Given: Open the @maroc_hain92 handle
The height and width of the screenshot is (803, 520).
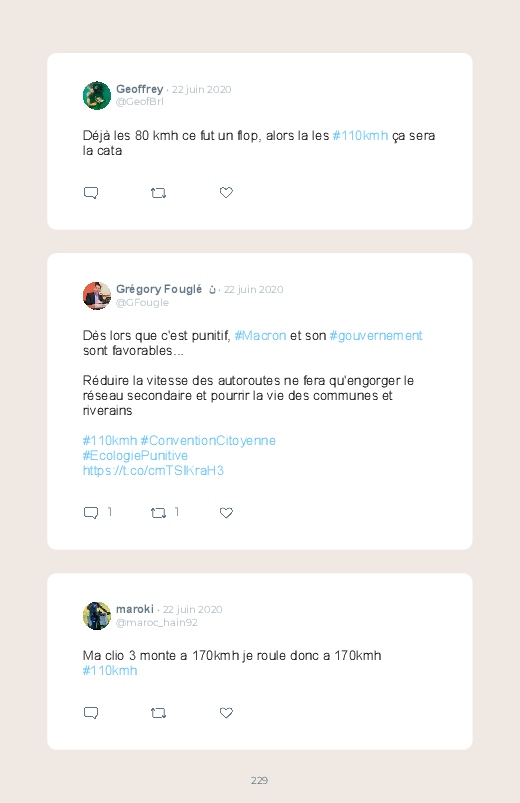Looking at the screenshot, I should tap(157, 623).
